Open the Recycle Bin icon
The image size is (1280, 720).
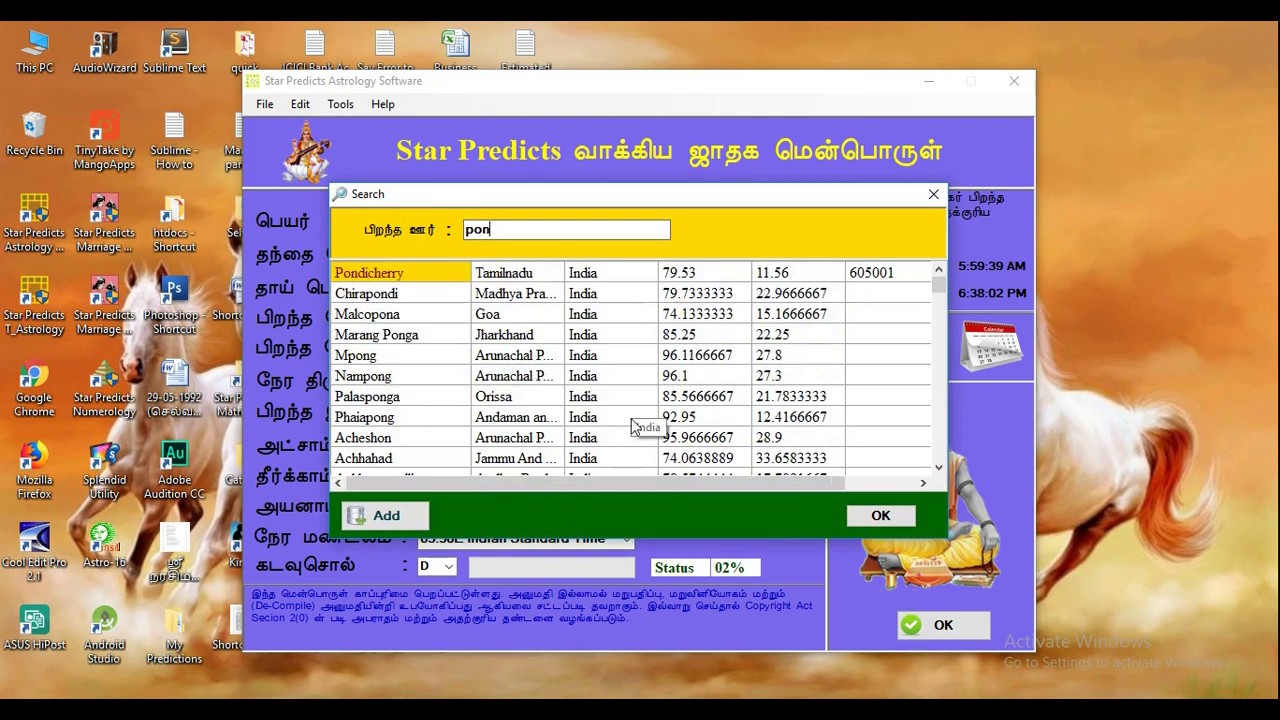coord(34,133)
